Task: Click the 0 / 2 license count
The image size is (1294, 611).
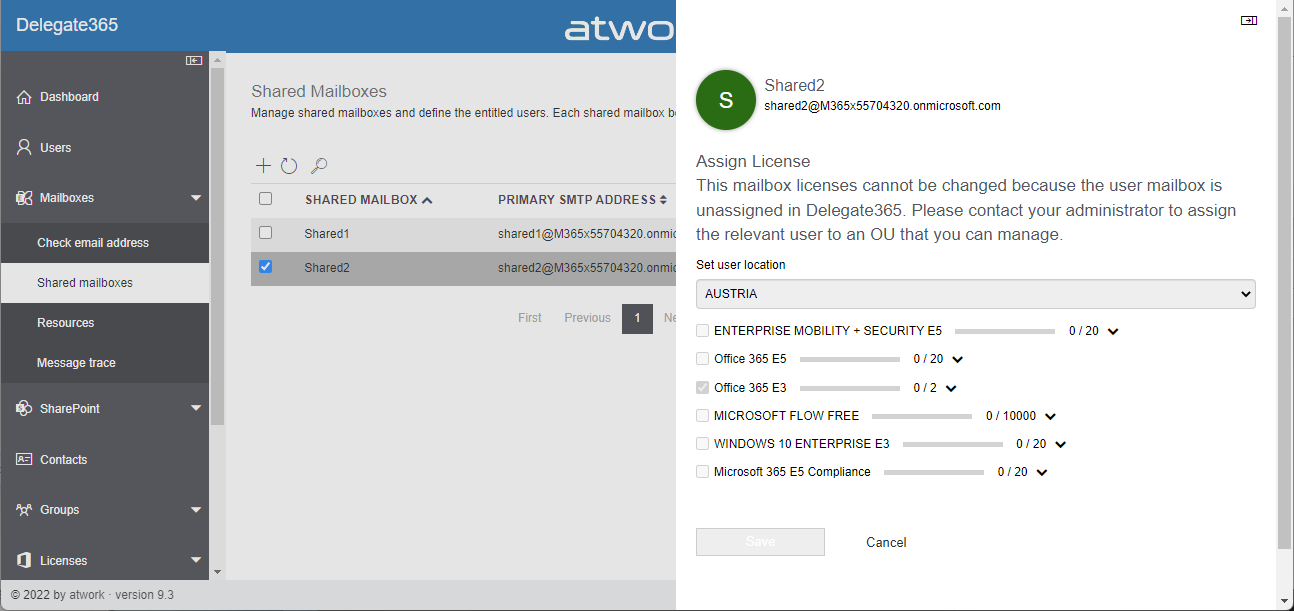Action: click(x=926, y=388)
